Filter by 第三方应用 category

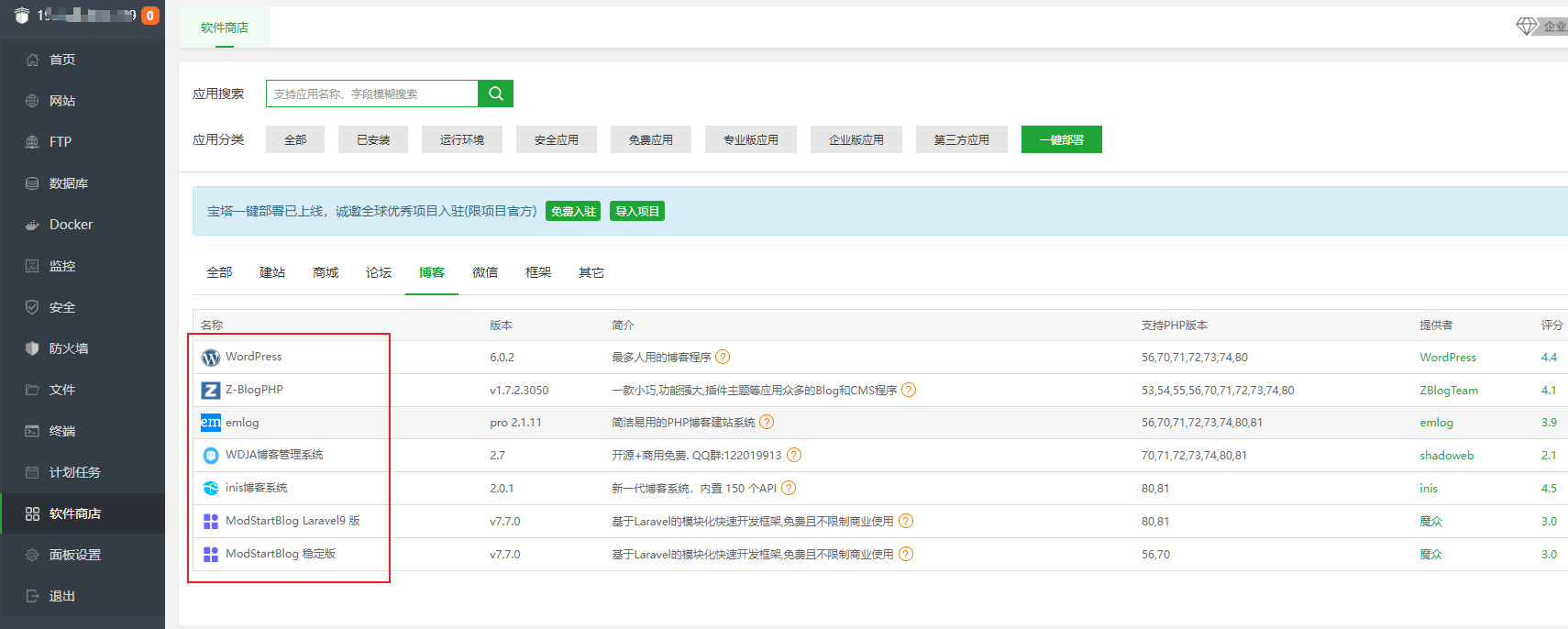(x=962, y=139)
